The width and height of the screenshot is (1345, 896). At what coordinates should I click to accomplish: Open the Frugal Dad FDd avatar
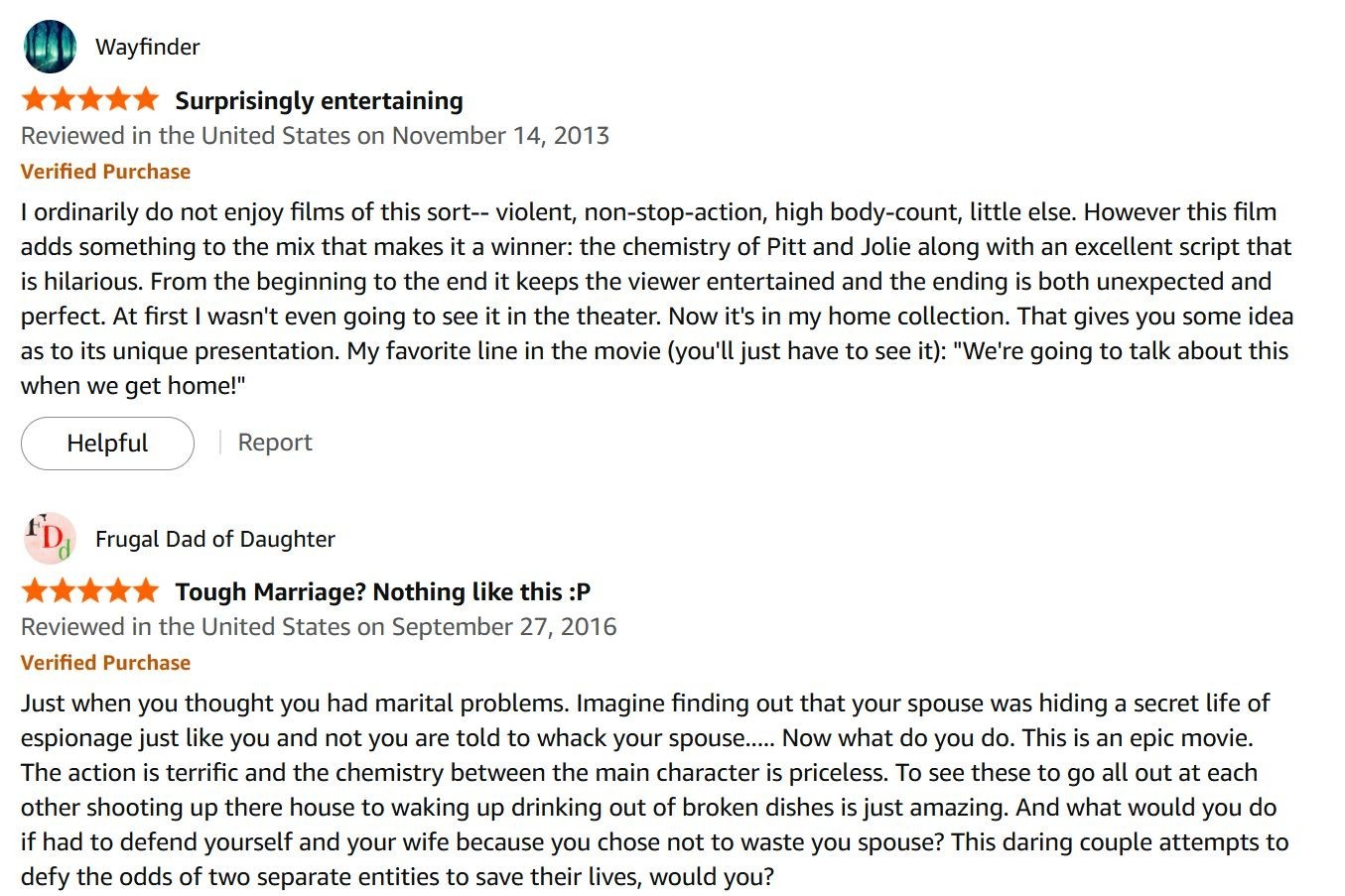(49, 539)
